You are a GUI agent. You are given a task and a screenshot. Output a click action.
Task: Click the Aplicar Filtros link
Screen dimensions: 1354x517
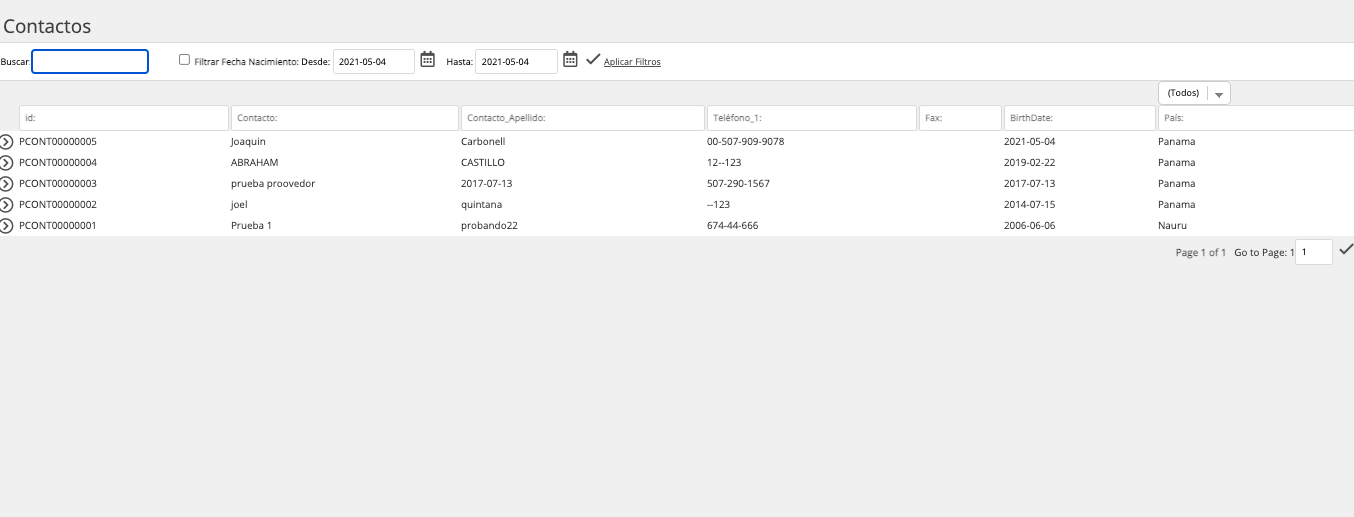click(x=632, y=62)
